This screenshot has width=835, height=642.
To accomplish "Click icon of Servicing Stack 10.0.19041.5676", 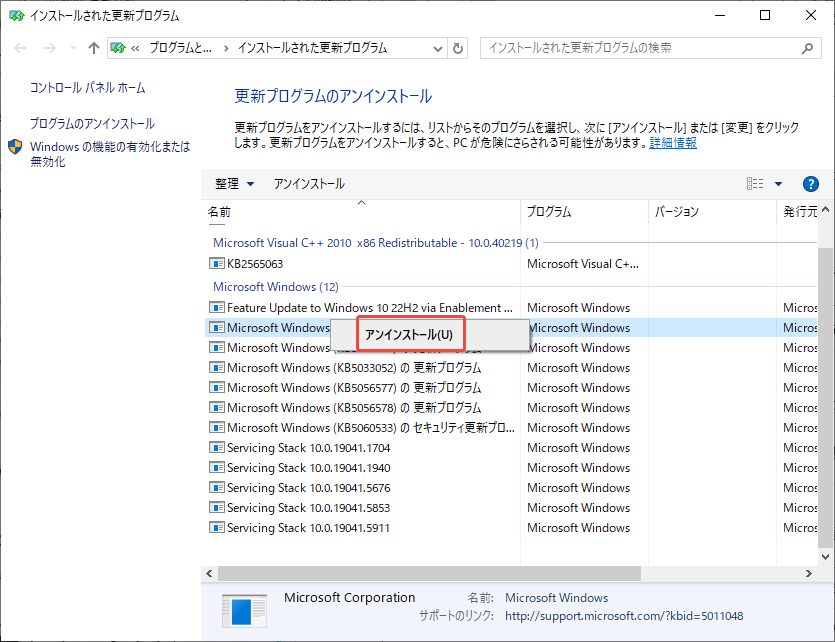I will 217,488.
